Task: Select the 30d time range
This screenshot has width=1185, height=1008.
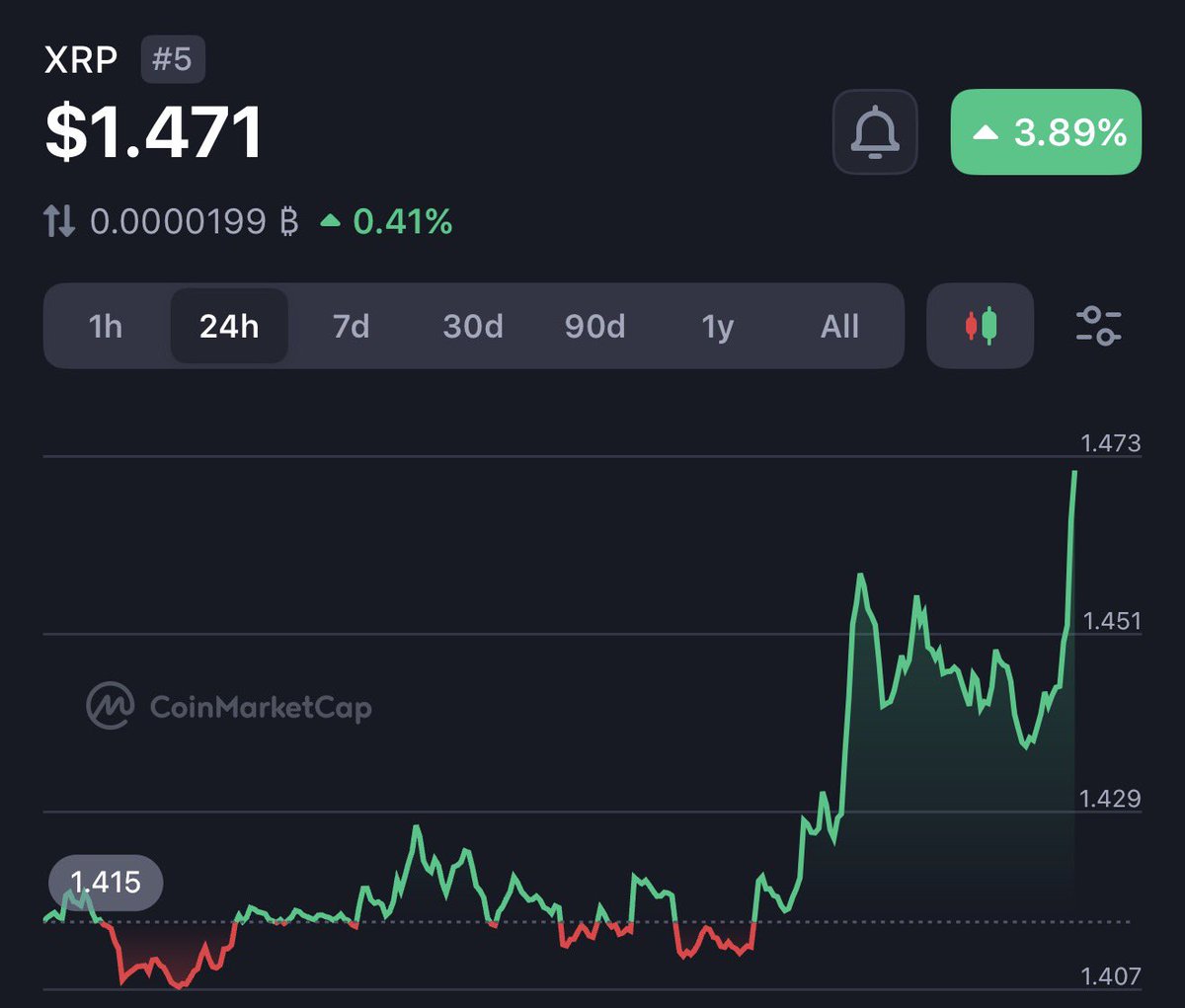Action: pos(473,326)
